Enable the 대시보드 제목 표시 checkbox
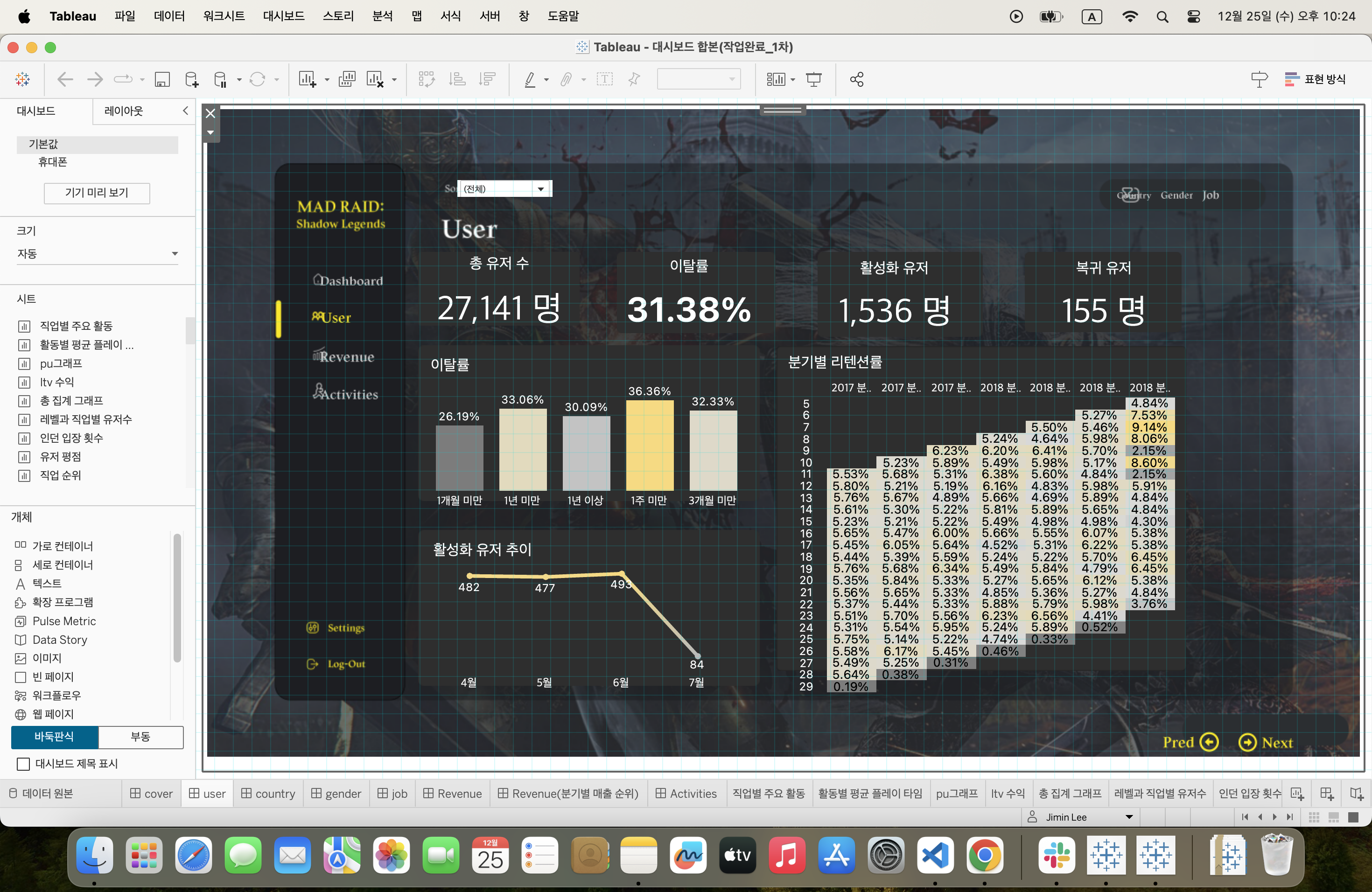Image resolution: width=1372 pixels, height=892 pixels. [x=23, y=764]
